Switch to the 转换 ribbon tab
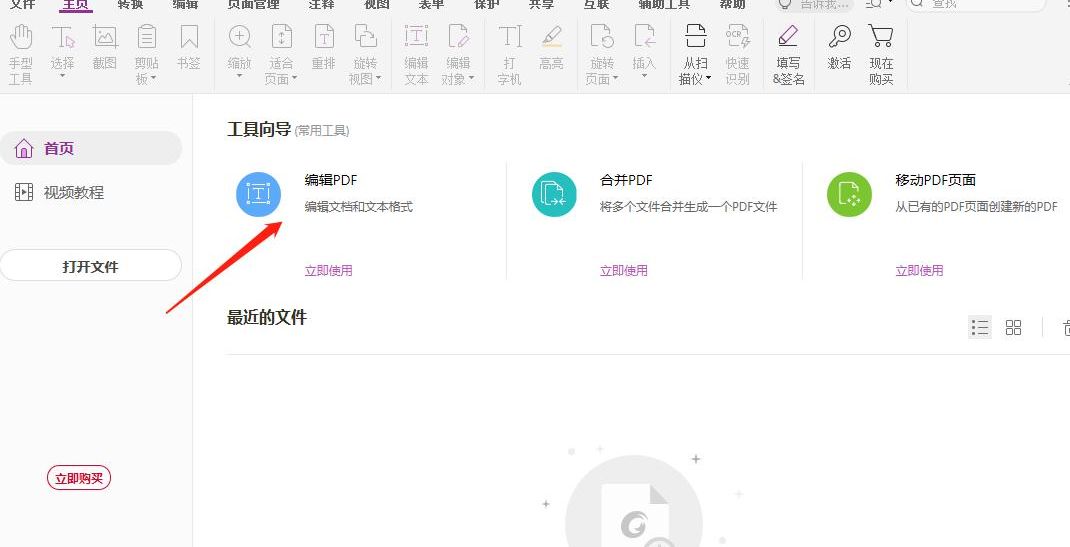This screenshot has height=547, width=1070. [x=130, y=5]
